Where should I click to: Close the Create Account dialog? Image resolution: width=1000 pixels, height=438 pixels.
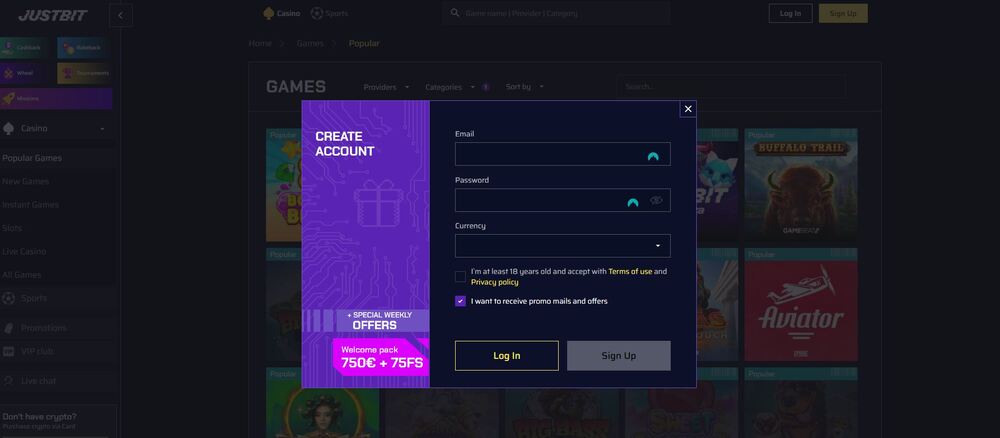tap(688, 109)
